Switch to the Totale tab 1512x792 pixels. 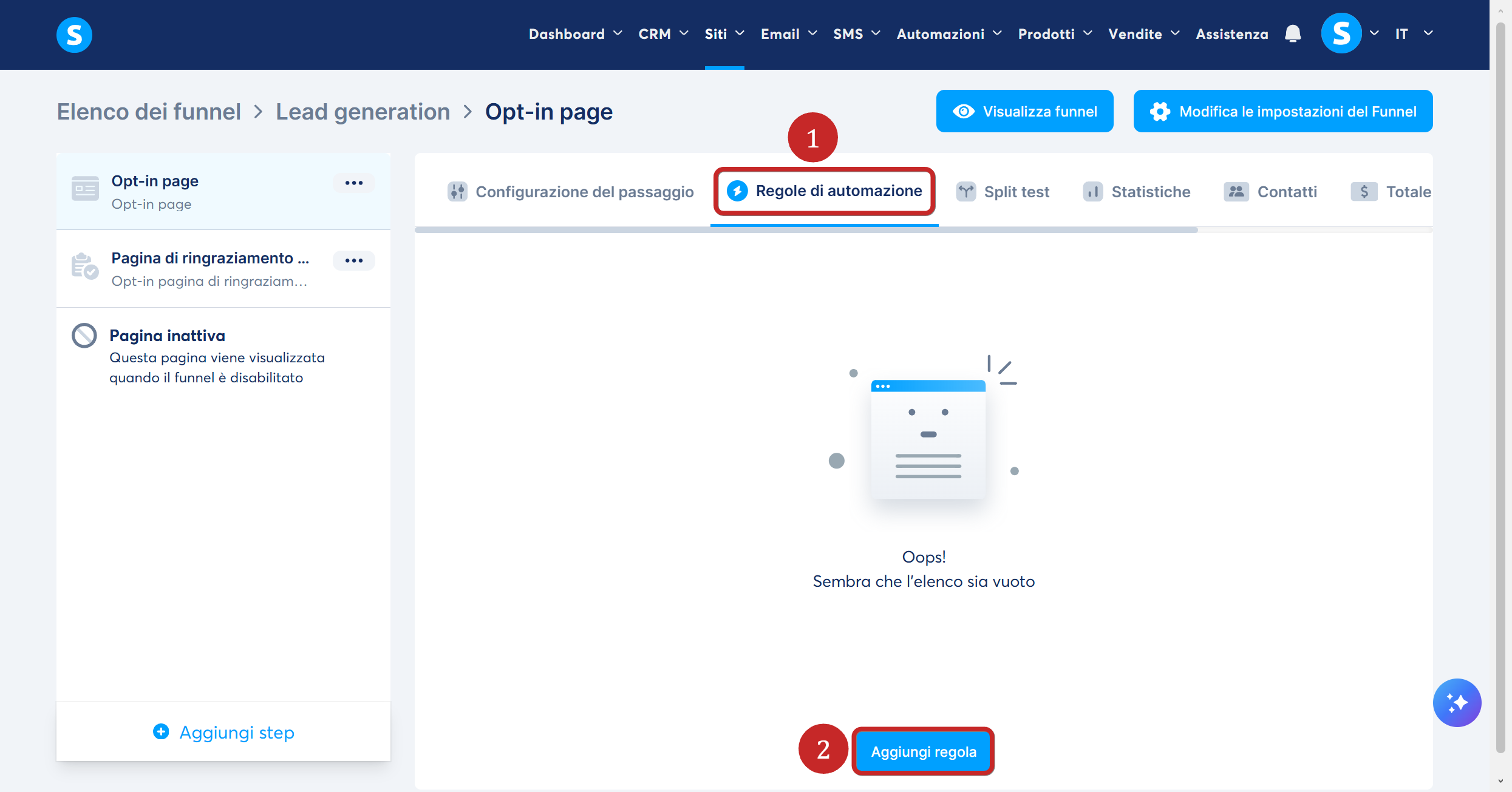(1391, 192)
